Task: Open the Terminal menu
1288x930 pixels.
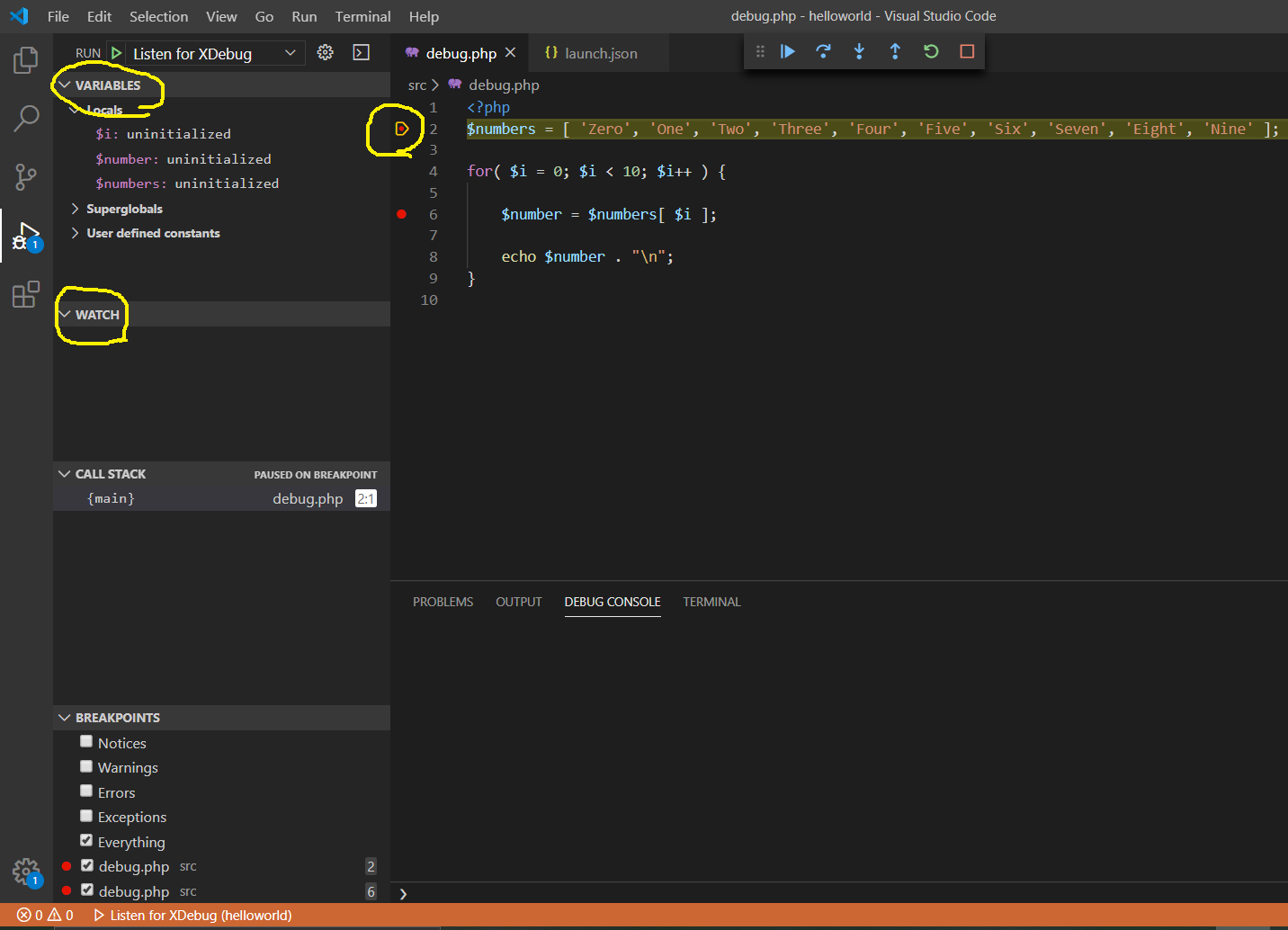Action: (x=363, y=16)
